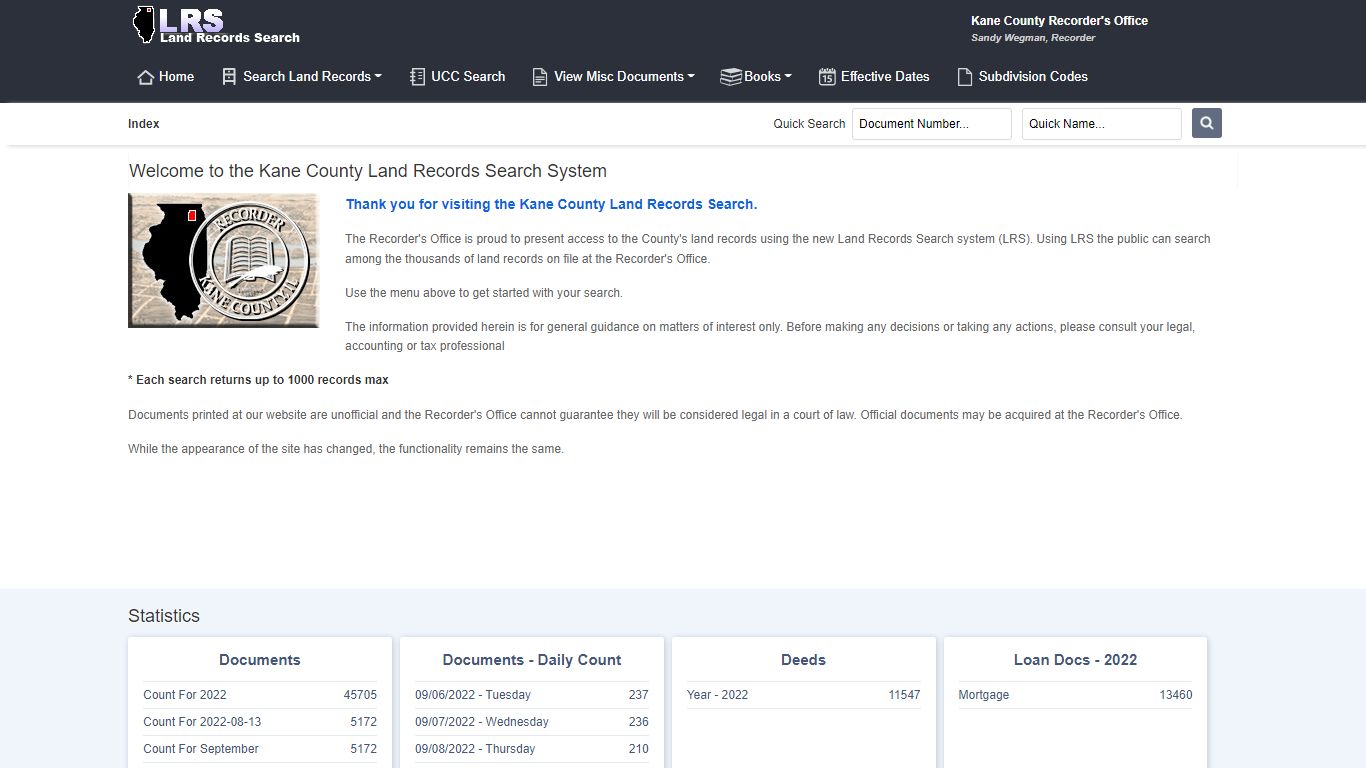
Task: Open the UCC Search page
Action: 458,77
